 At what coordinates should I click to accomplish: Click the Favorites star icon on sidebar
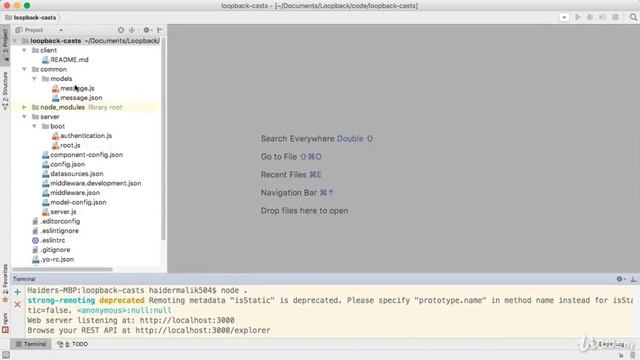5,300
